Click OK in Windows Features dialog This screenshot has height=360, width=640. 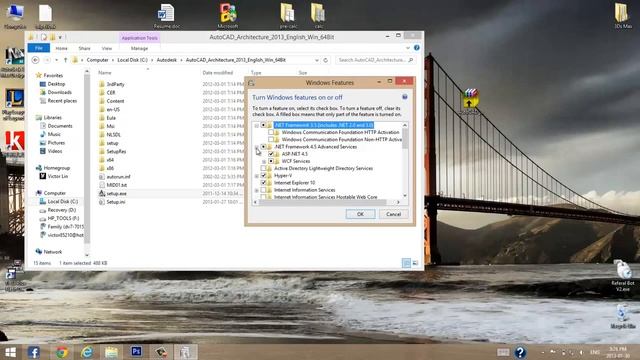click(360, 214)
